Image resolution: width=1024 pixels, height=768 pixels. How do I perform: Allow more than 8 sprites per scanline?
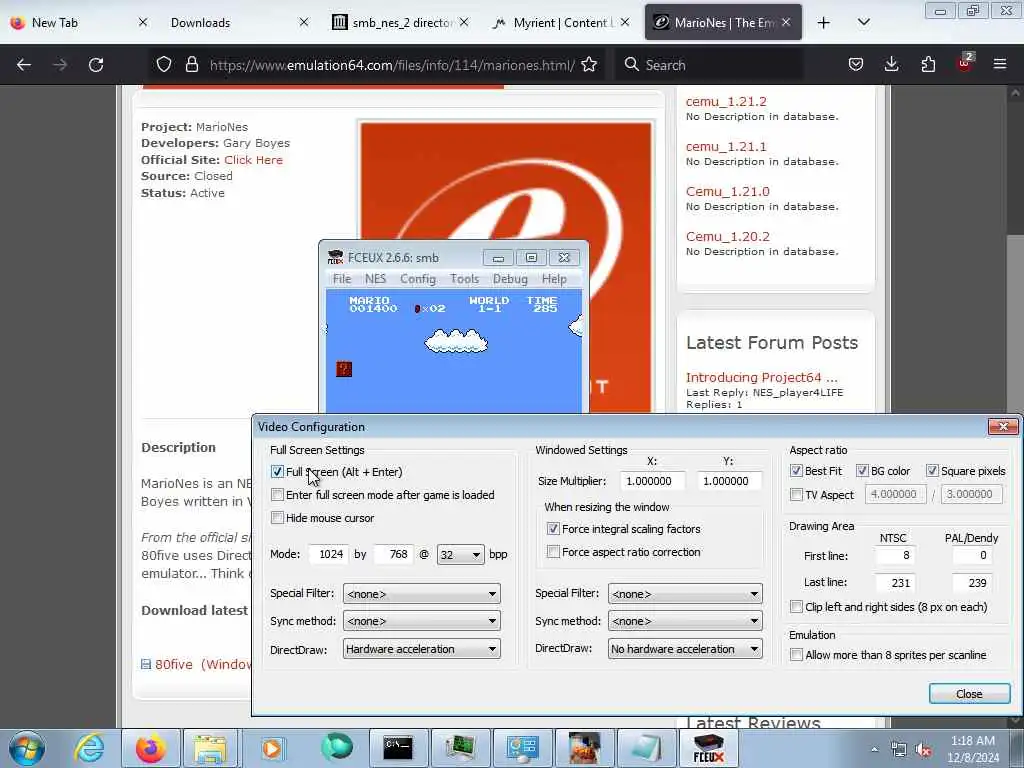pyautogui.click(x=796, y=655)
